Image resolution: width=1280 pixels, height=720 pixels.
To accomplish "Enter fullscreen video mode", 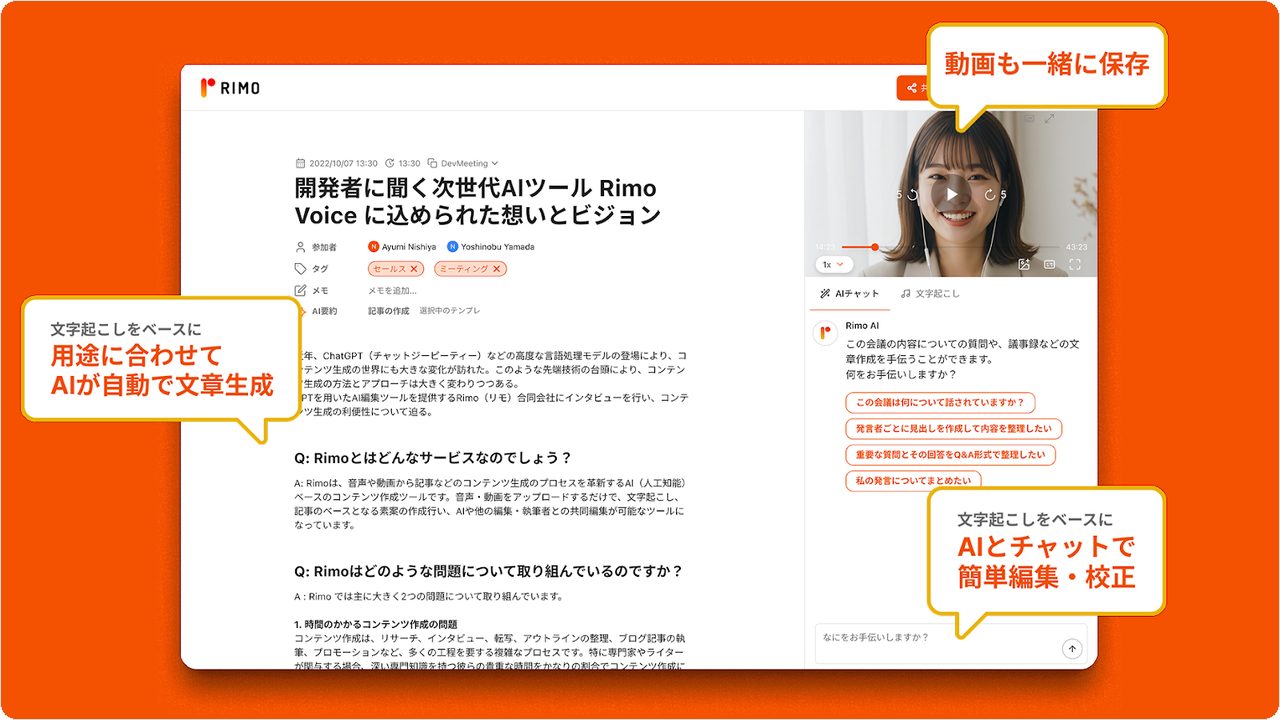I will [1075, 265].
